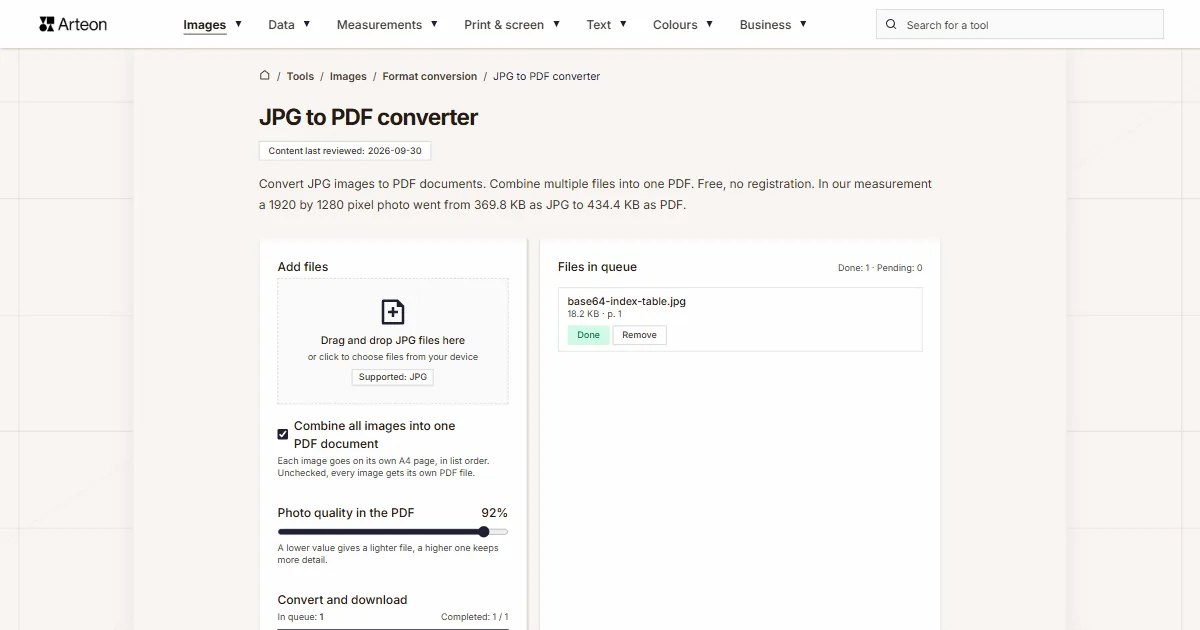Image resolution: width=1200 pixels, height=630 pixels.
Task: Click the Supported: JPG tag
Action: tap(393, 377)
